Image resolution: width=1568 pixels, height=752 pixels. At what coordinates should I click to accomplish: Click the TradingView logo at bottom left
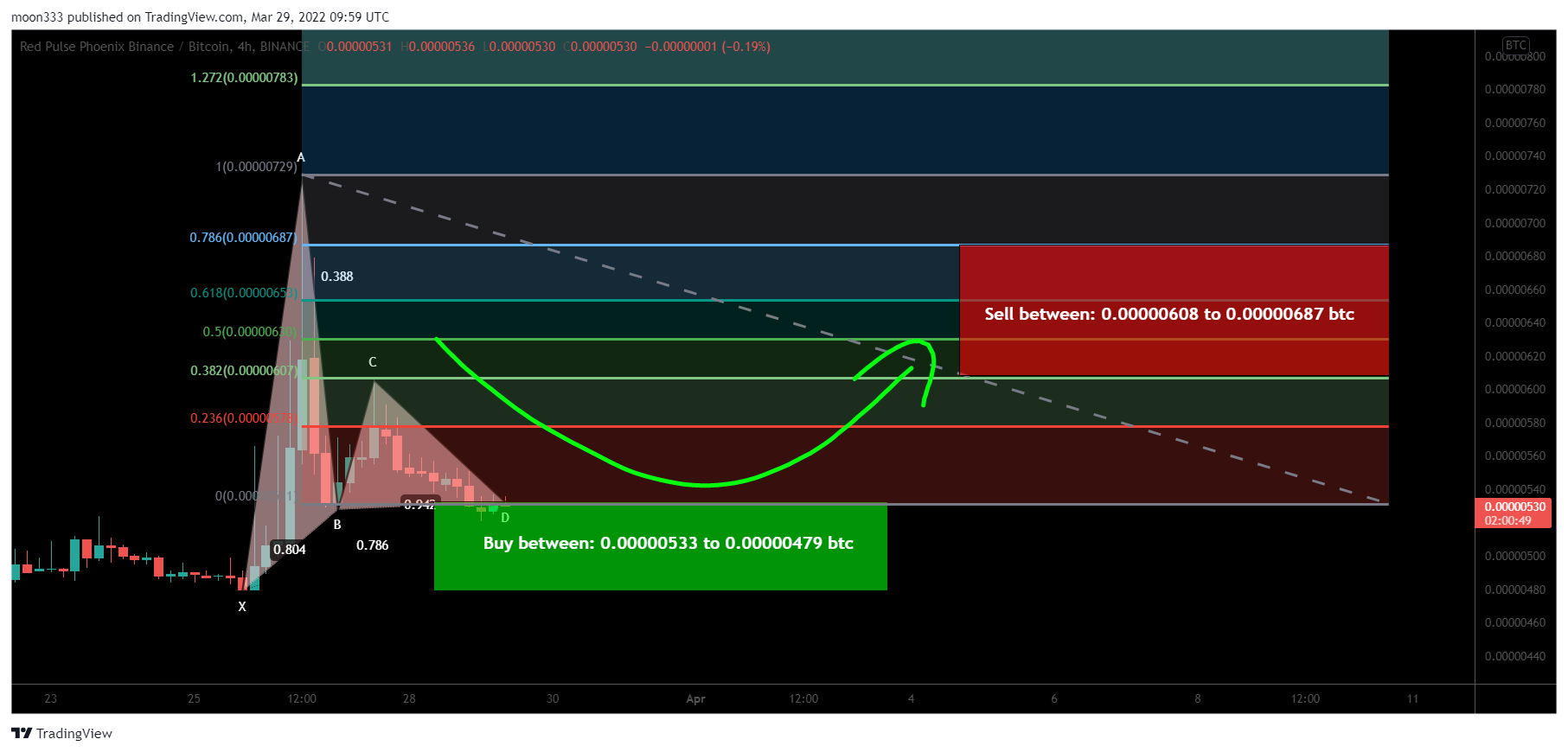[61, 733]
